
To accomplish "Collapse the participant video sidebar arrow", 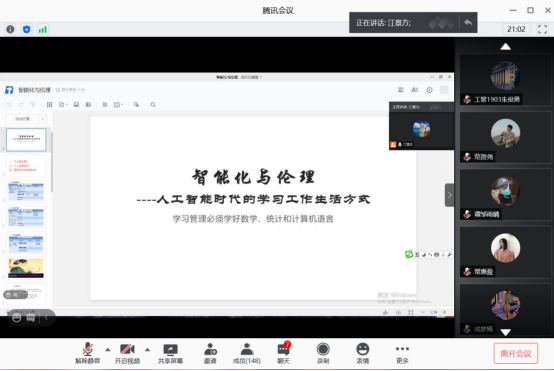I will [449, 195].
